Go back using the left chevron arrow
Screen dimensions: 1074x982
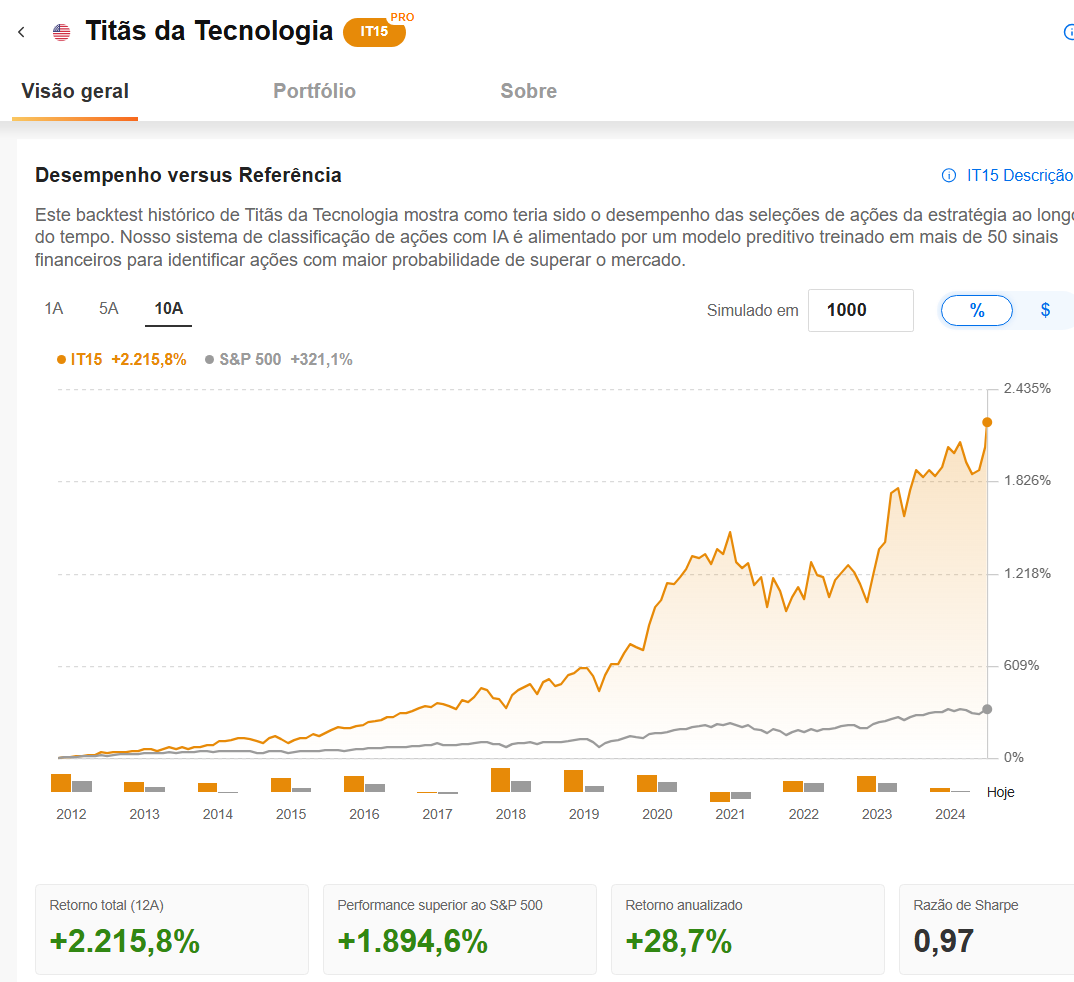tap(21, 32)
